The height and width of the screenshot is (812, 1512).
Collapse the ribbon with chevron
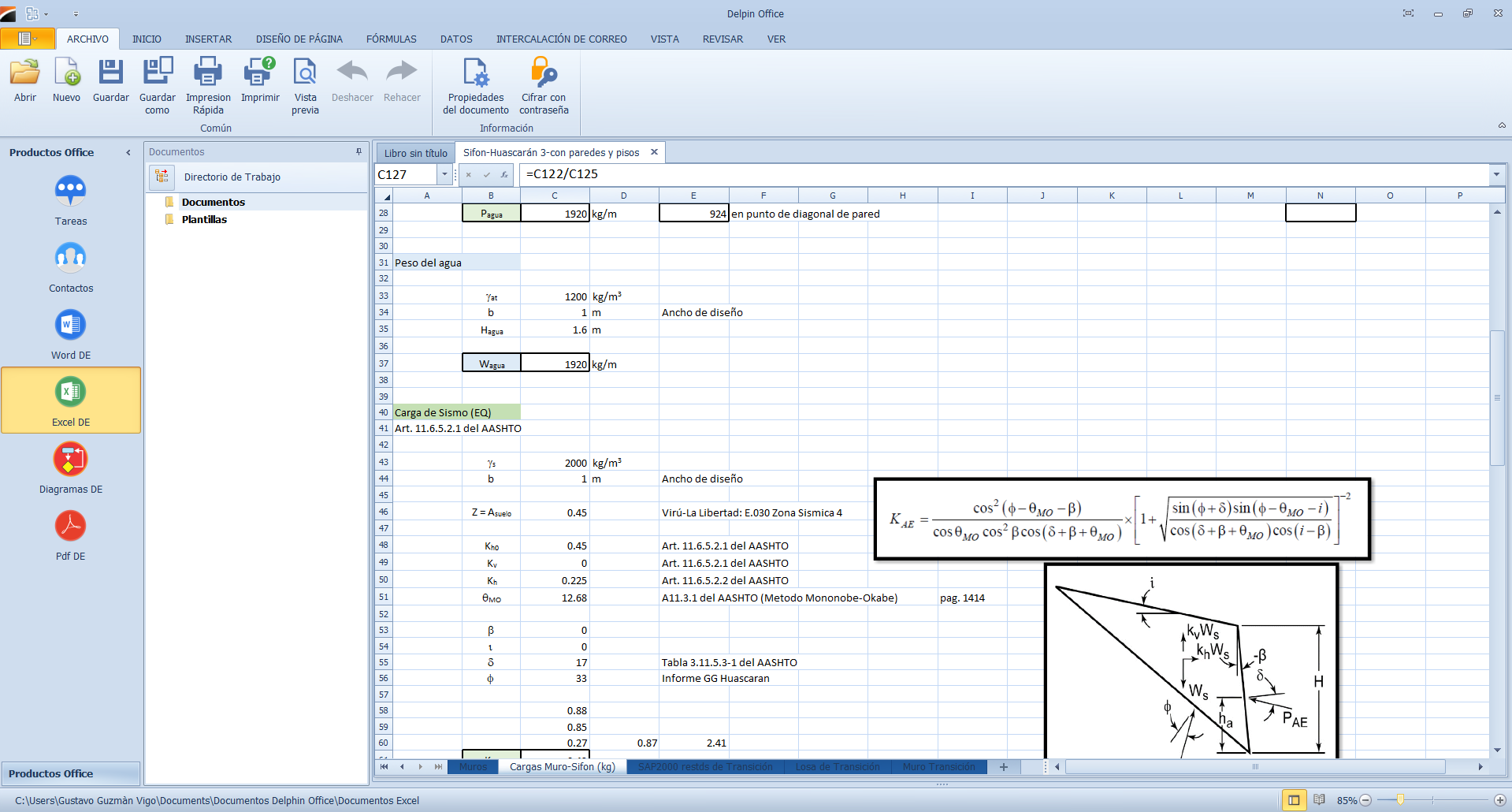pyautogui.click(x=1502, y=125)
